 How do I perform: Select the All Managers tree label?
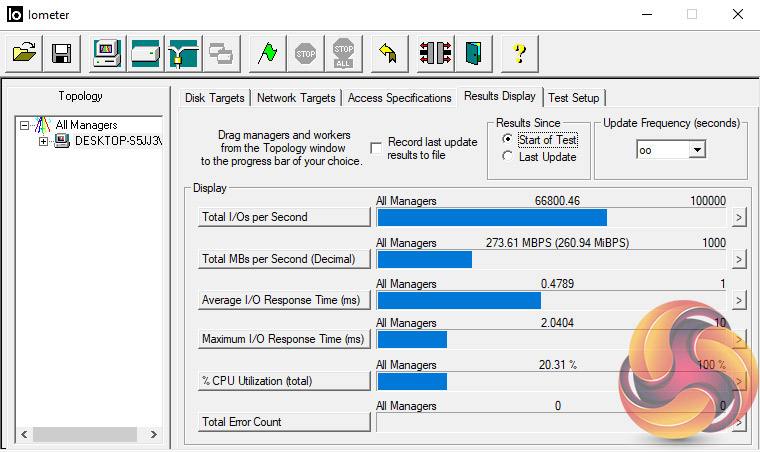click(x=86, y=125)
